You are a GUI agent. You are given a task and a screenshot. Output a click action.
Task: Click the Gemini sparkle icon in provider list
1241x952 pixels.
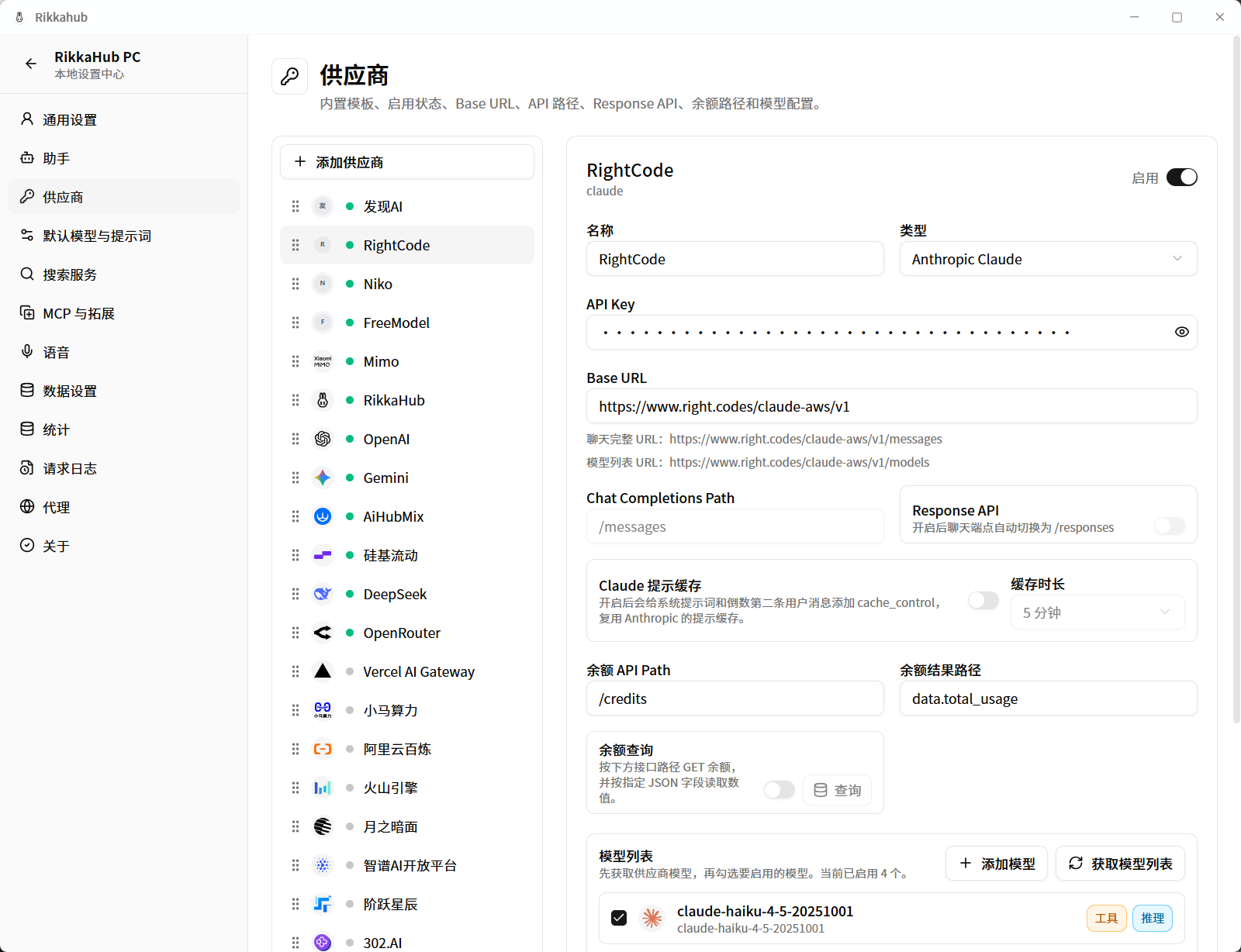323,478
